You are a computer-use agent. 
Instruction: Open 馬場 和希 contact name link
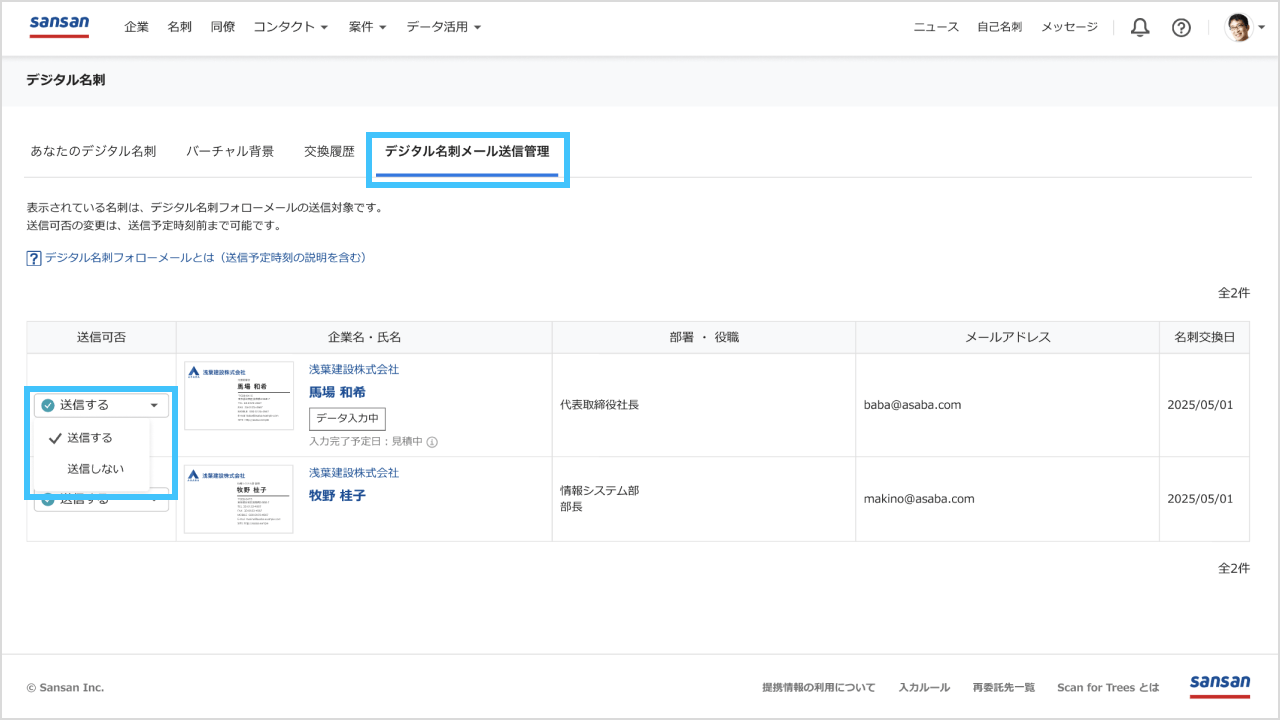(337, 392)
